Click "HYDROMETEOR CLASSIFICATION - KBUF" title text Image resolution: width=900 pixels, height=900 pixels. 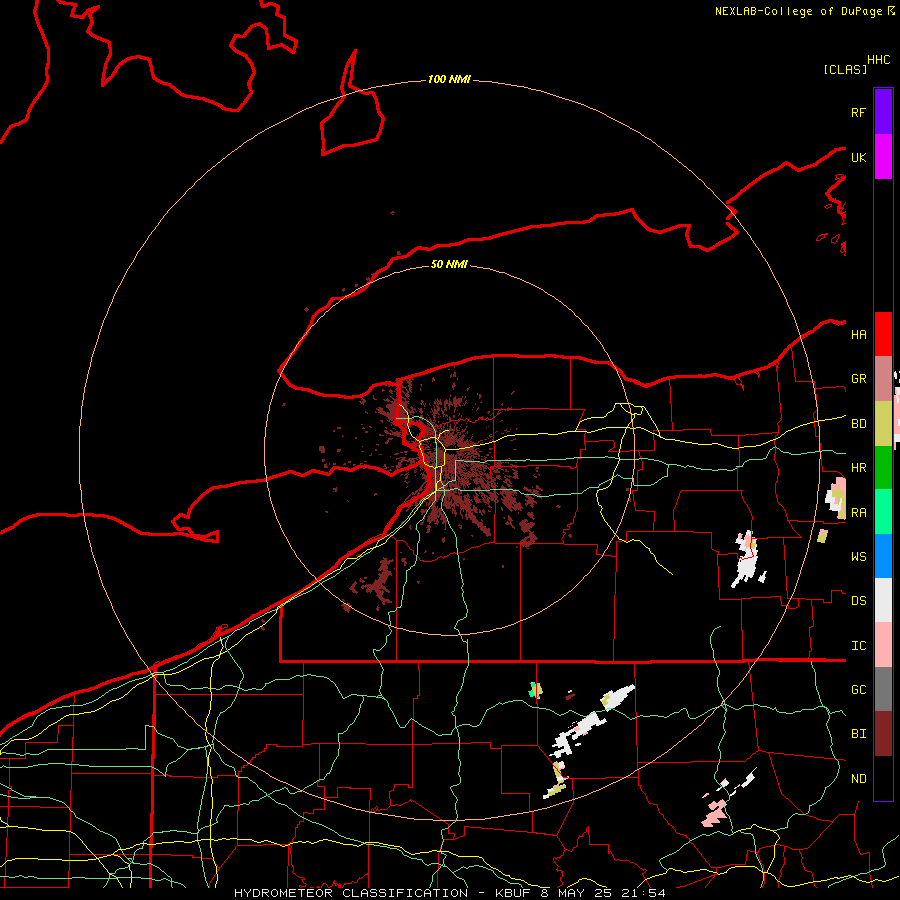click(382, 893)
